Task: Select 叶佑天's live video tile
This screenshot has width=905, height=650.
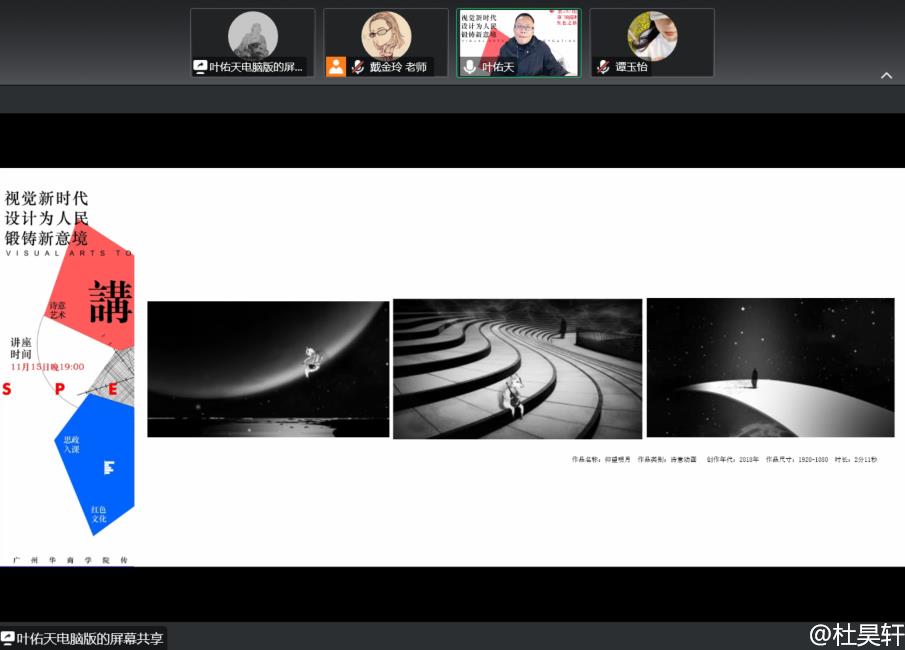Action: coord(519,40)
